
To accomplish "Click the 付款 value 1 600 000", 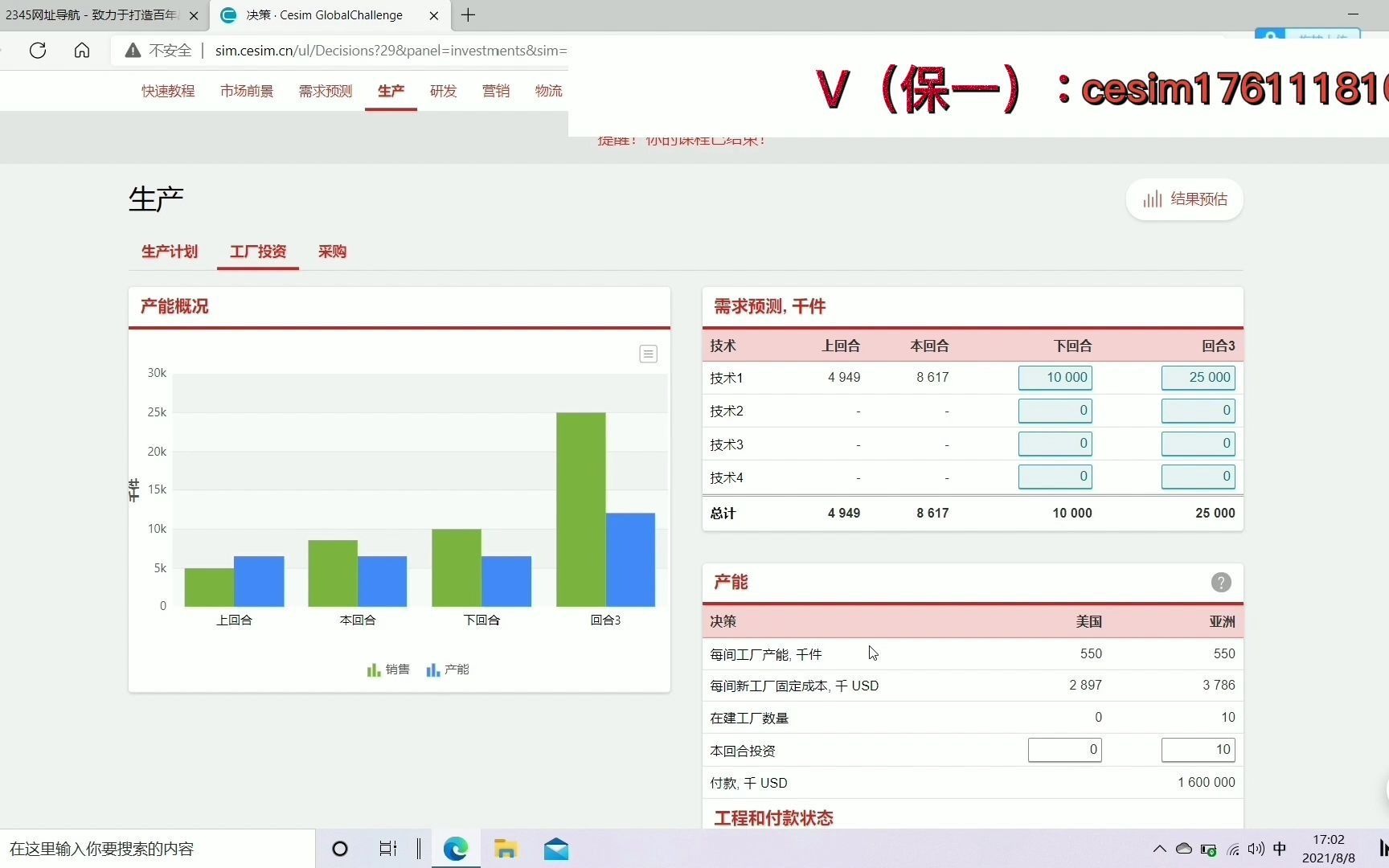I will coord(1206,783).
